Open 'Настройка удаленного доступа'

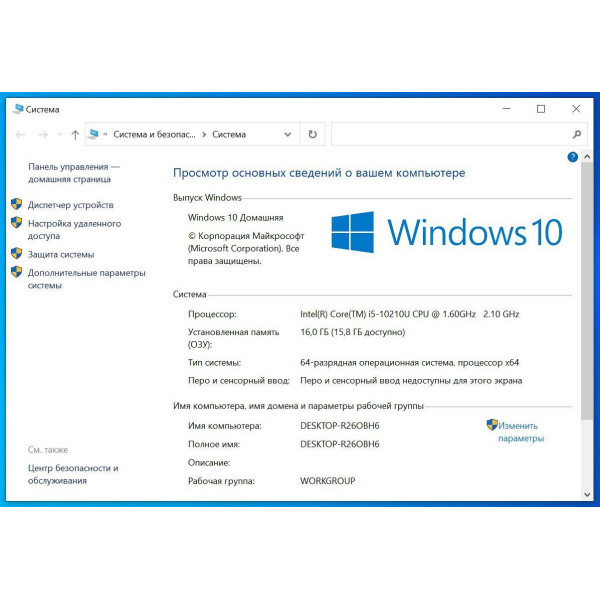75,230
